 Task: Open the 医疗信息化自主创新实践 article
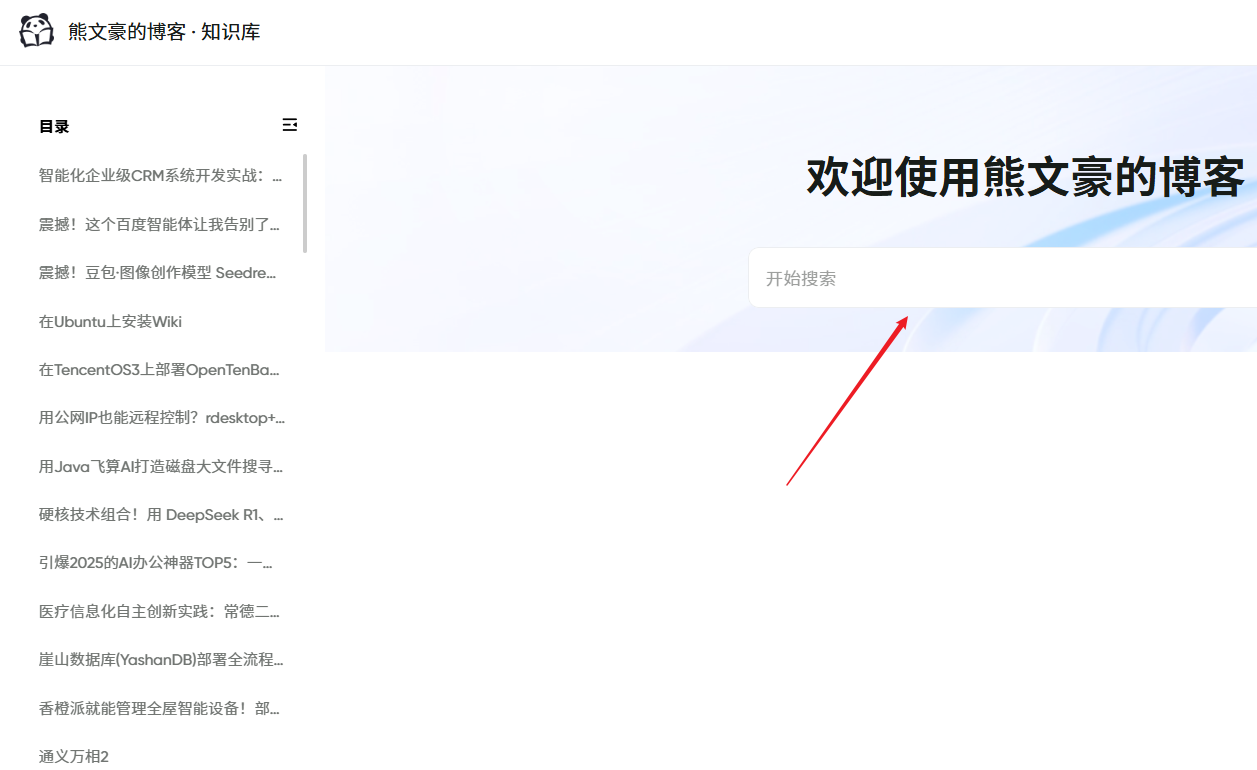tap(158, 611)
